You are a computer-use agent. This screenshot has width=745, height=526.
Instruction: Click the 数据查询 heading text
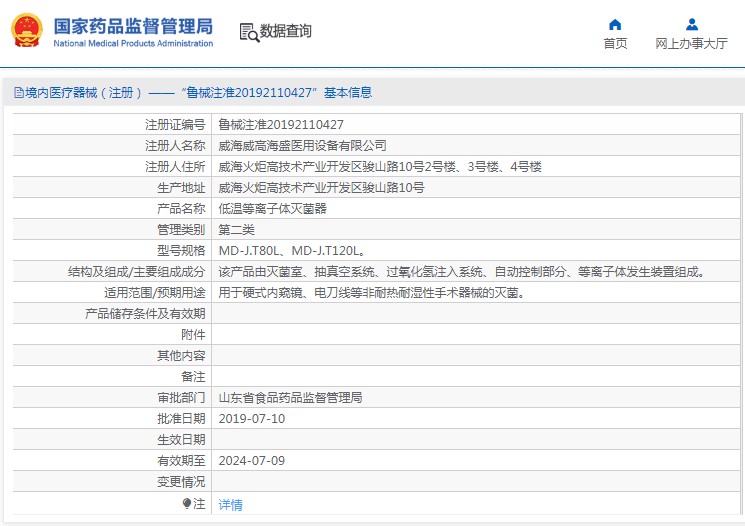pyautogui.click(x=286, y=31)
